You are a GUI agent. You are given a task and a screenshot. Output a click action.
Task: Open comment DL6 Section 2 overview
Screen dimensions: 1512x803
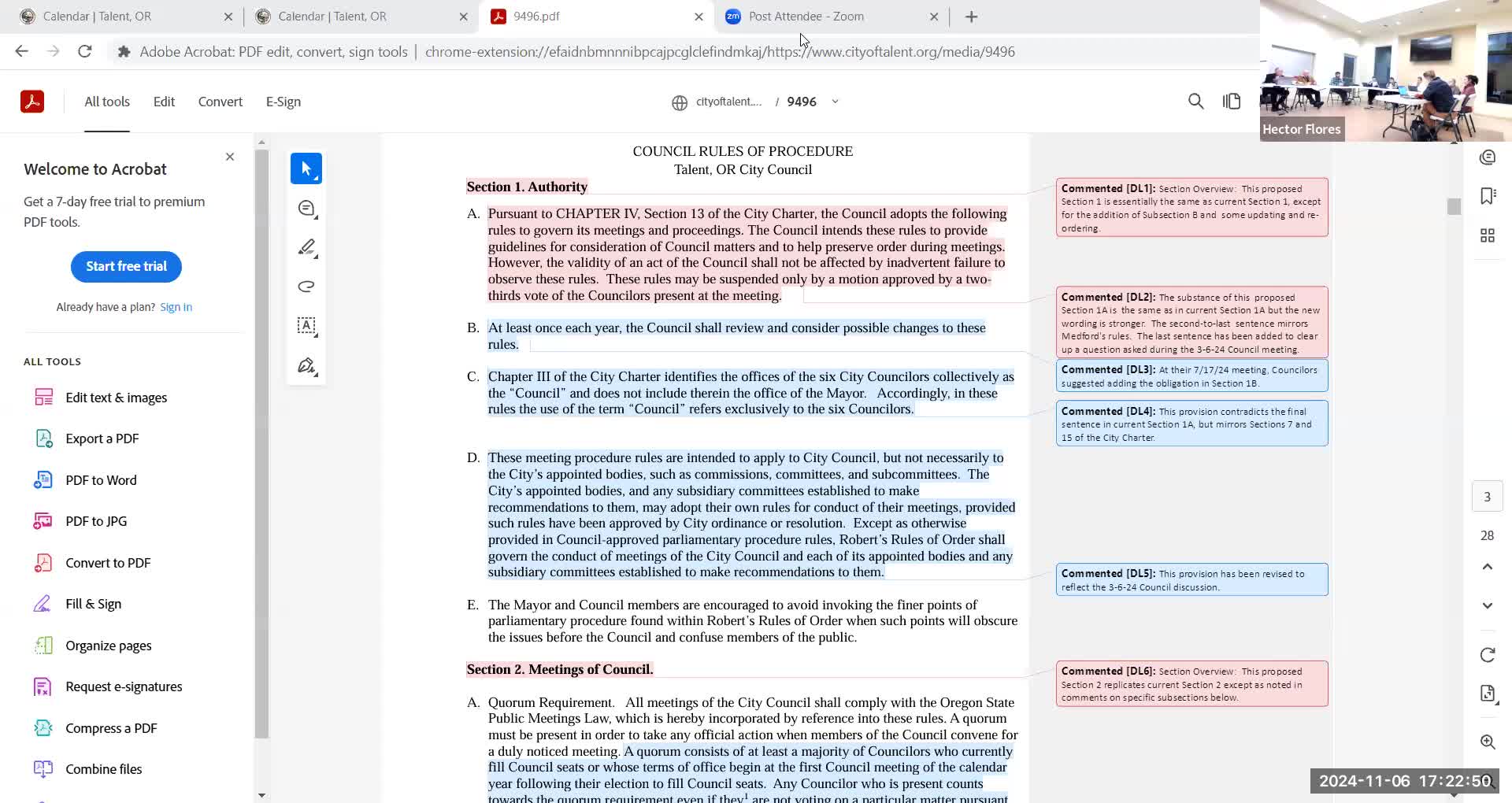1191,684
